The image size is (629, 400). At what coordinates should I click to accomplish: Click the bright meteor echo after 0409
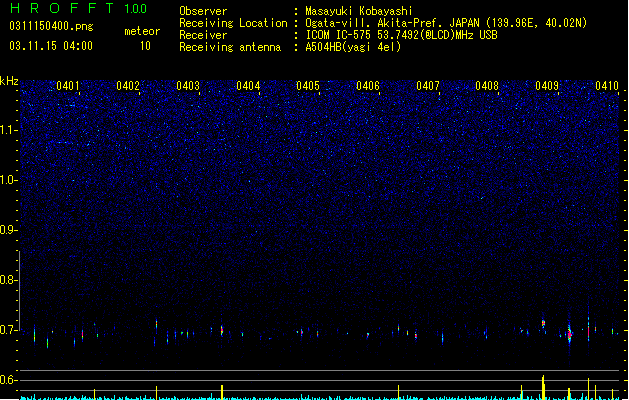[569, 334]
